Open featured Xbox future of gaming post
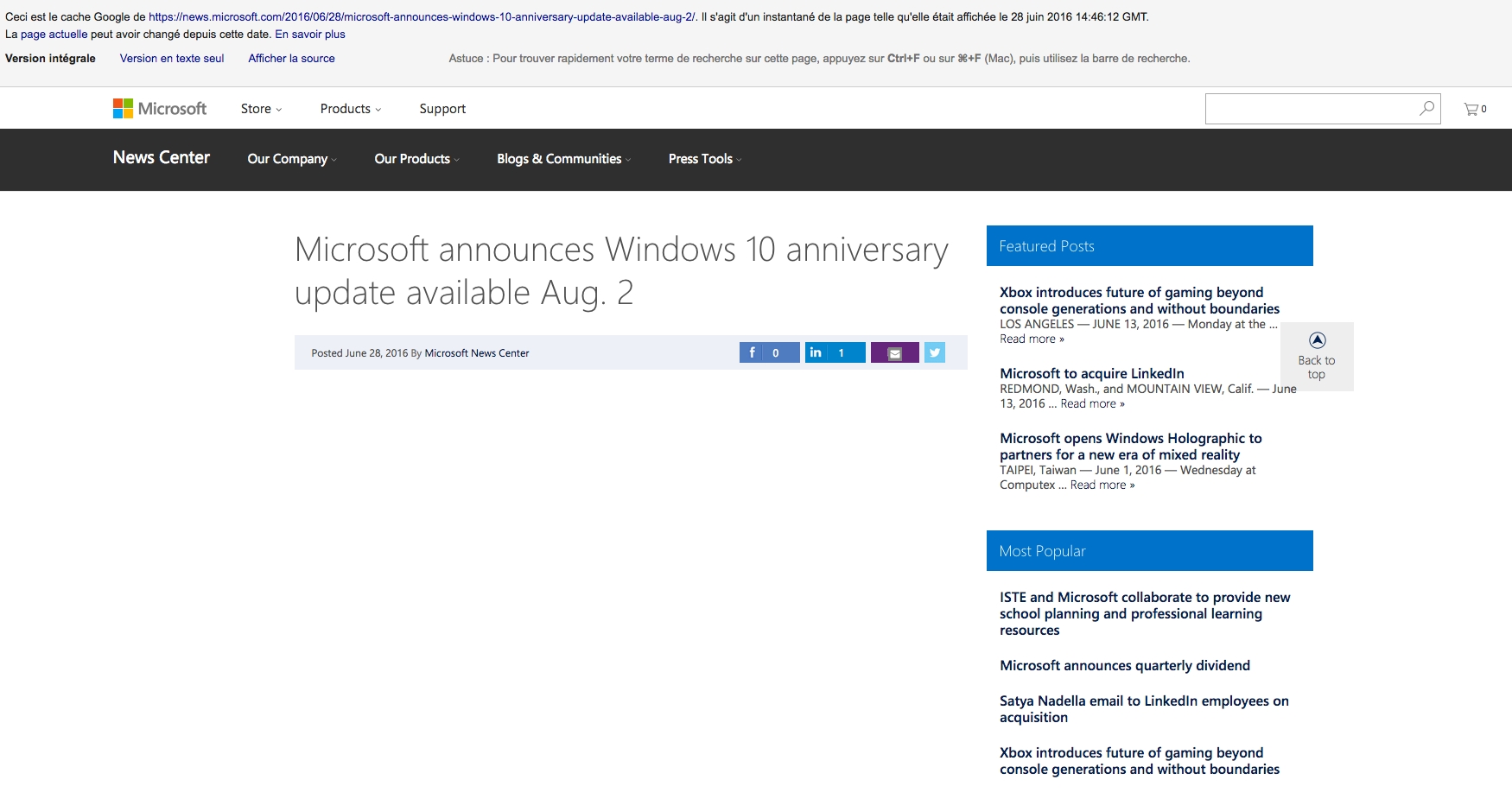Image resolution: width=1512 pixels, height=799 pixels. pyautogui.click(x=1140, y=301)
